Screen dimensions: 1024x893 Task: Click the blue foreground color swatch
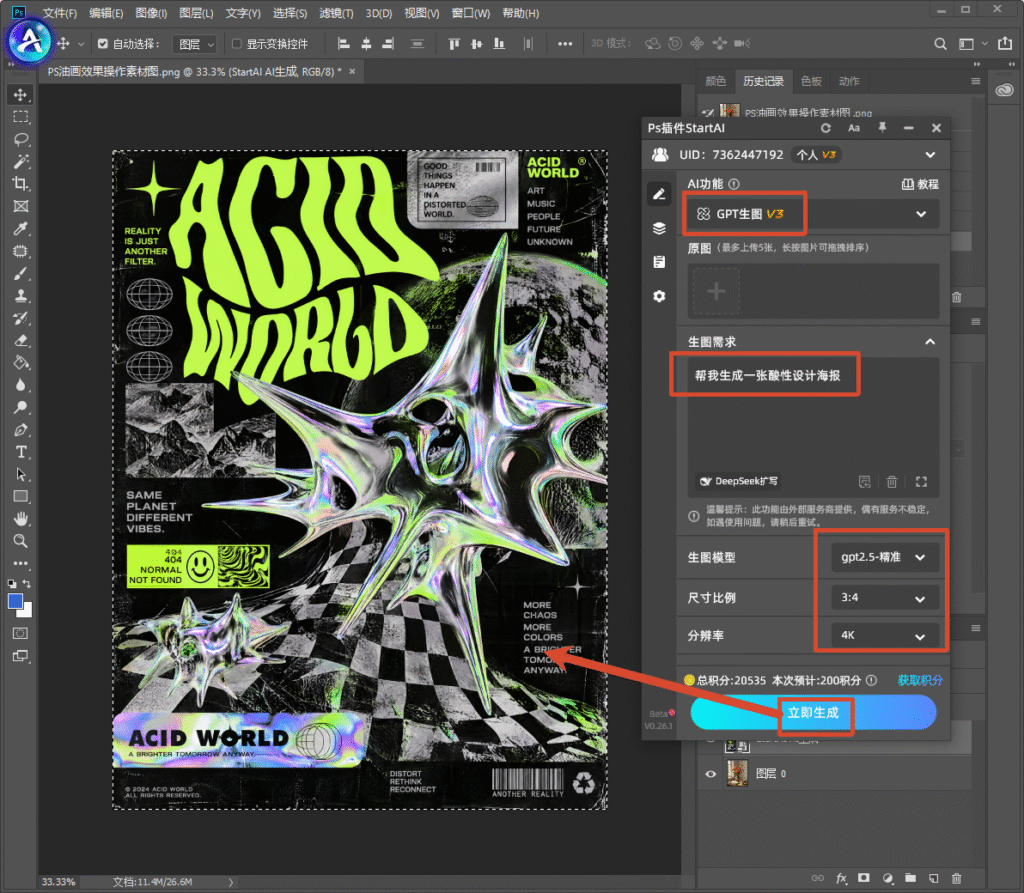(x=15, y=602)
